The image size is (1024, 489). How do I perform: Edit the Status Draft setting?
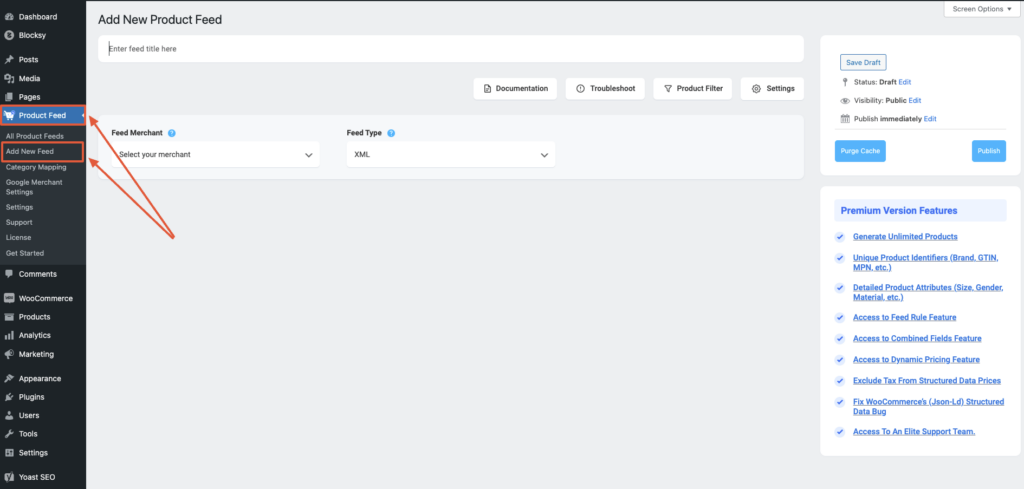(x=904, y=82)
